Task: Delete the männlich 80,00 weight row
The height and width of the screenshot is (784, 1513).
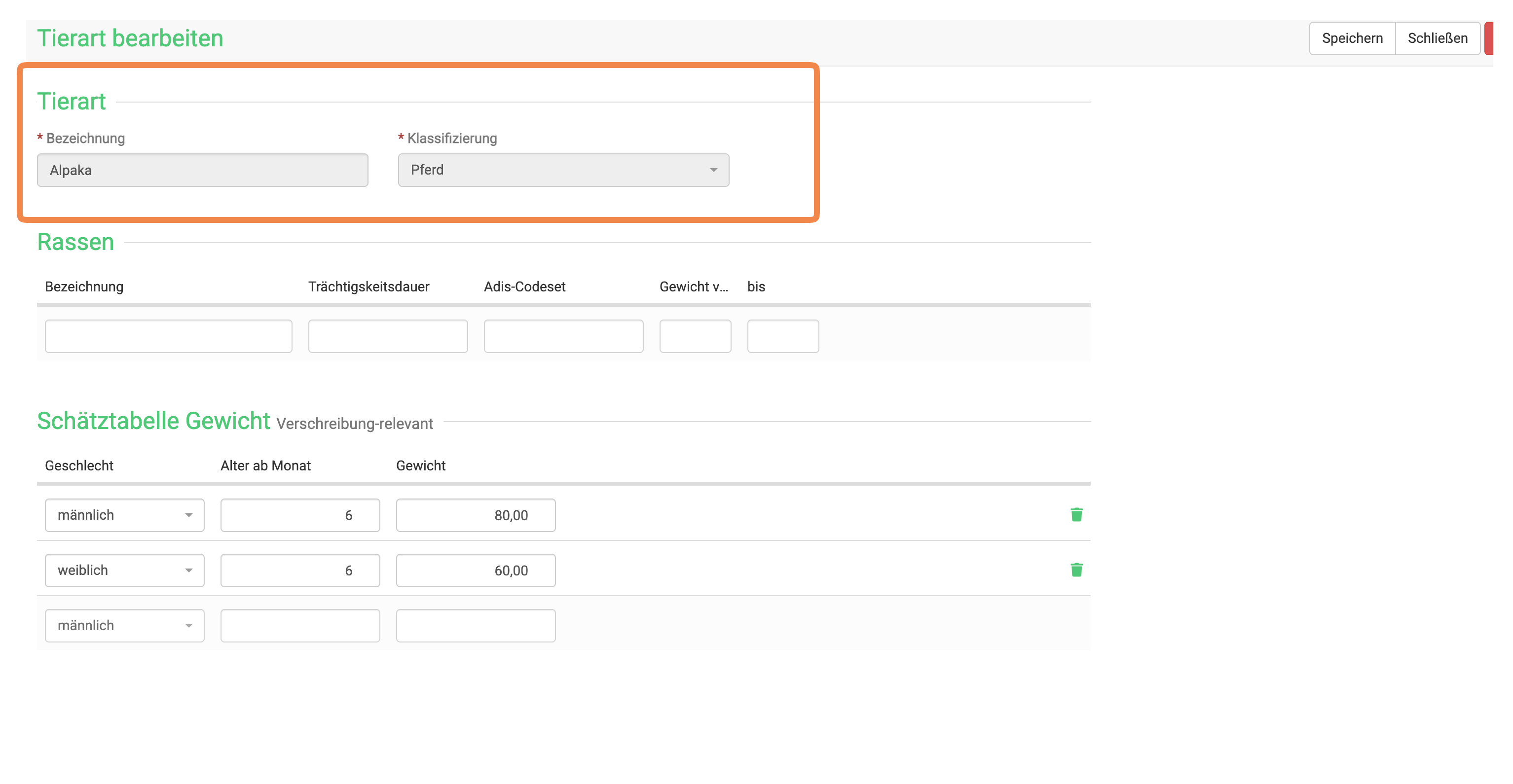Action: (x=1076, y=515)
